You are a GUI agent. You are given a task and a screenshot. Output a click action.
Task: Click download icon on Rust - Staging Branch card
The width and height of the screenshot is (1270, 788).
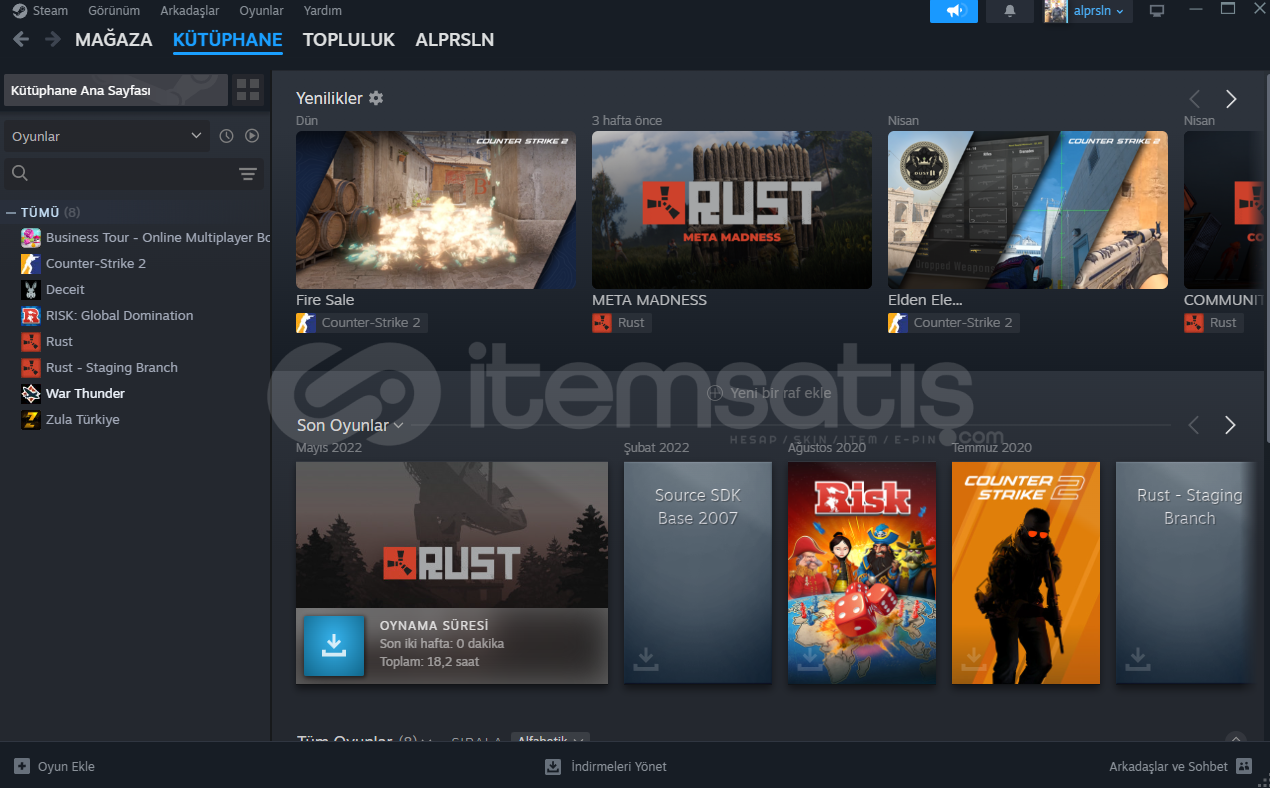coord(1138,659)
